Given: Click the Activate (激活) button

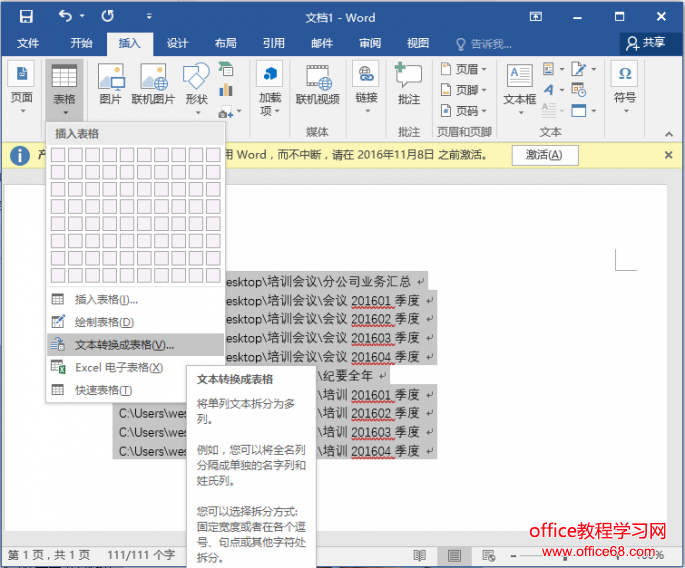Looking at the screenshot, I should coord(544,155).
